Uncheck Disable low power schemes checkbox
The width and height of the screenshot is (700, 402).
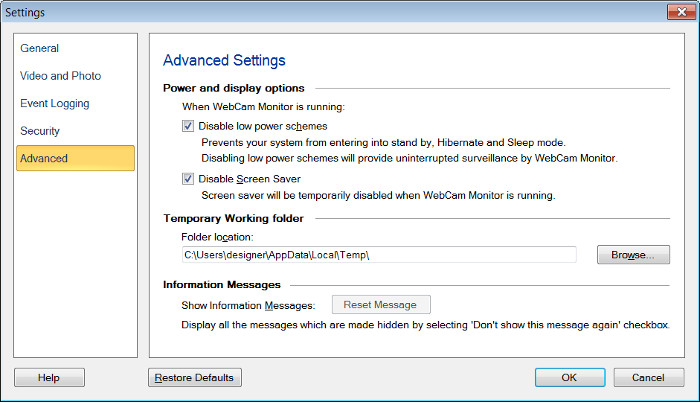click(x=188, y=127)
